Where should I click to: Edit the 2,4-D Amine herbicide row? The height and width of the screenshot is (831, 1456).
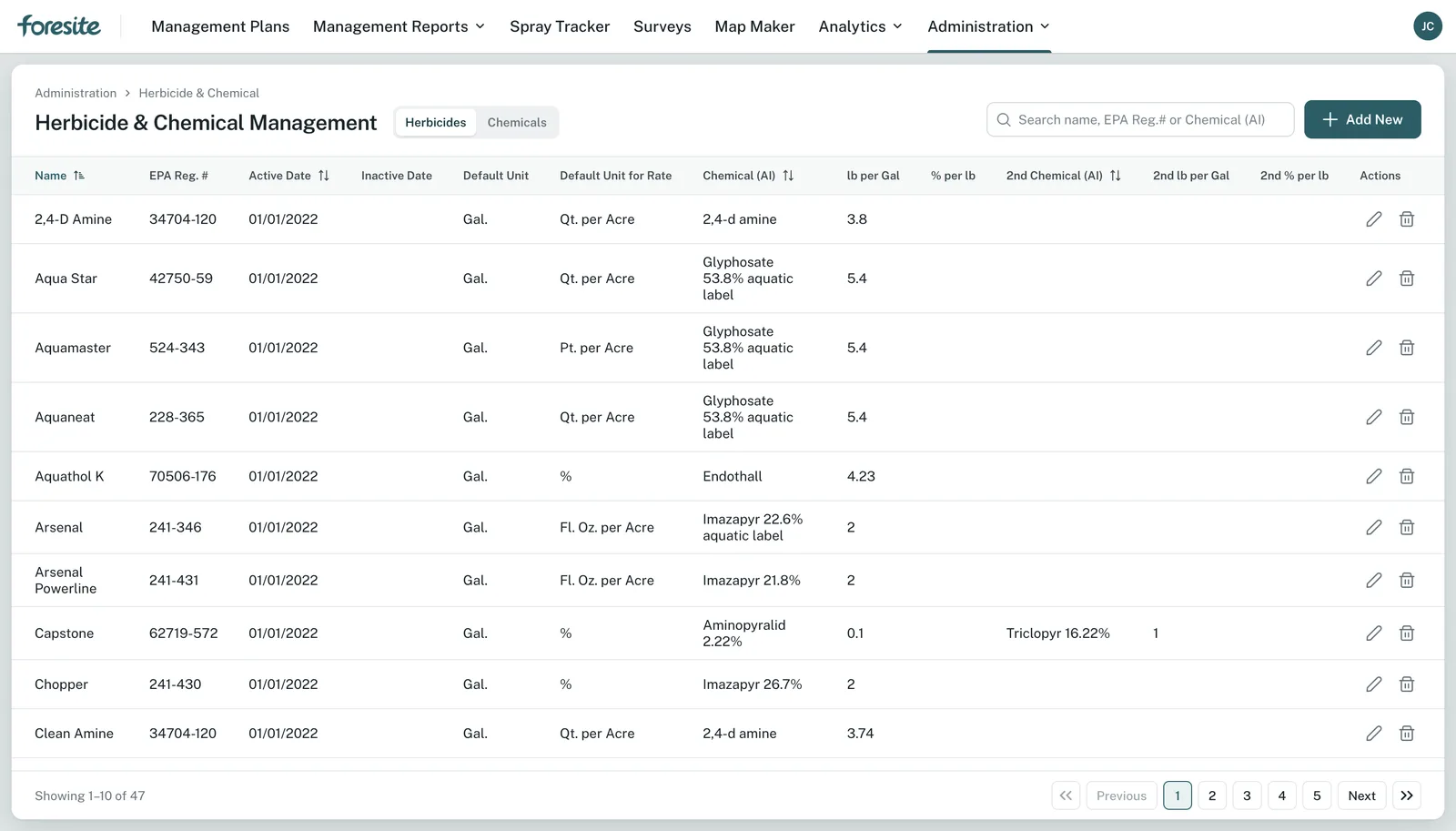[x=1374, y=219]
